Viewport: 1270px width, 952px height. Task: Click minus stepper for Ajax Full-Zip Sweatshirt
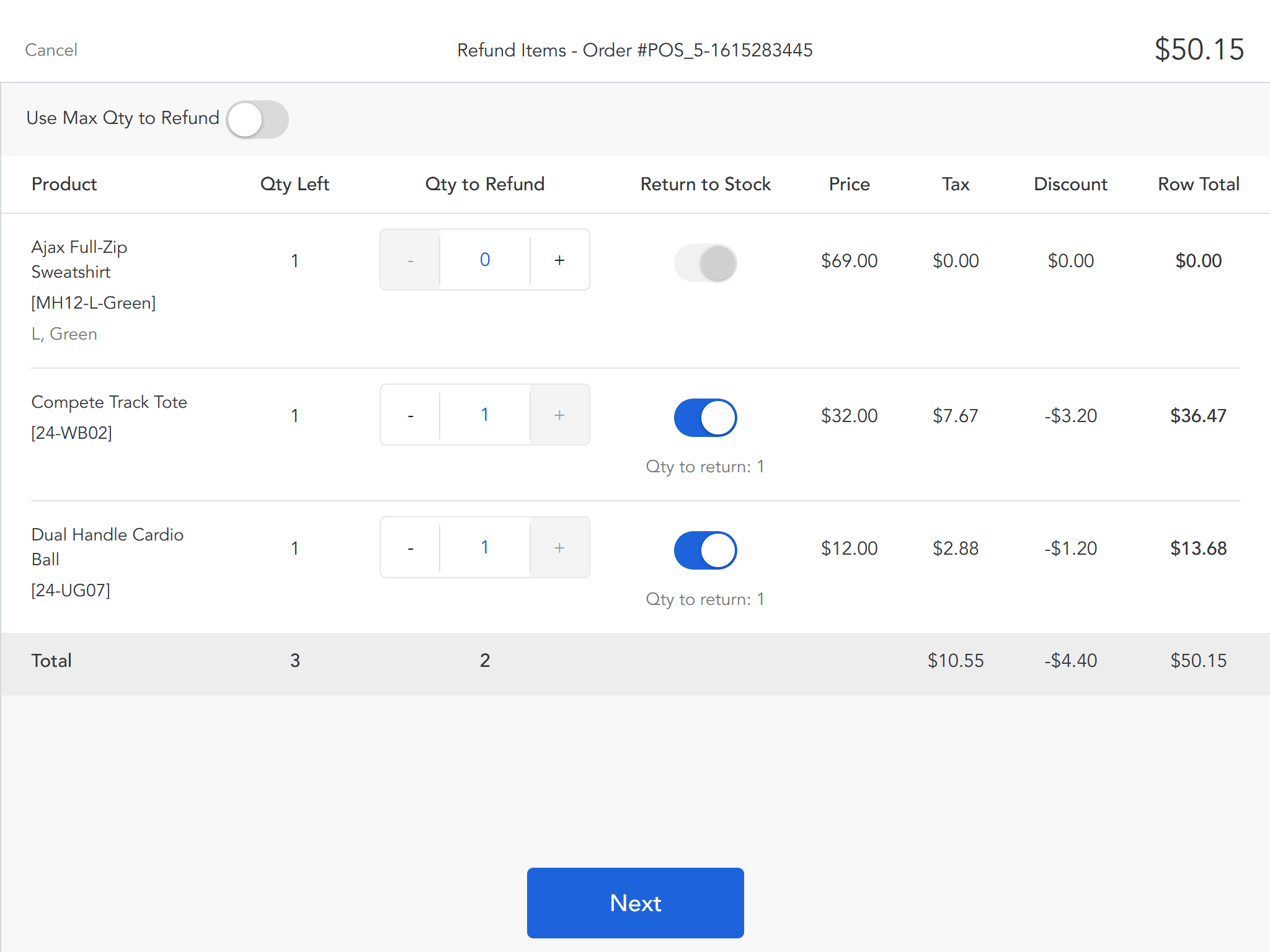coord(411,260)
